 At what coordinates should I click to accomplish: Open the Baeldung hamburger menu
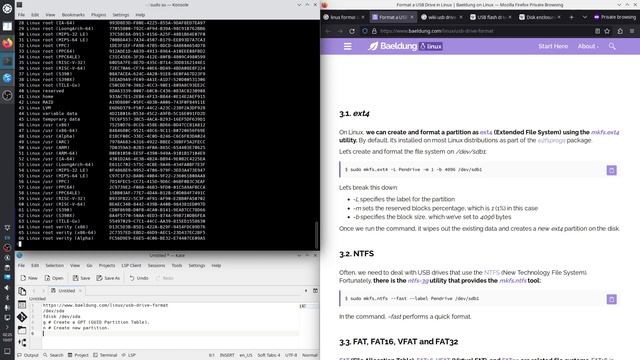347,47
